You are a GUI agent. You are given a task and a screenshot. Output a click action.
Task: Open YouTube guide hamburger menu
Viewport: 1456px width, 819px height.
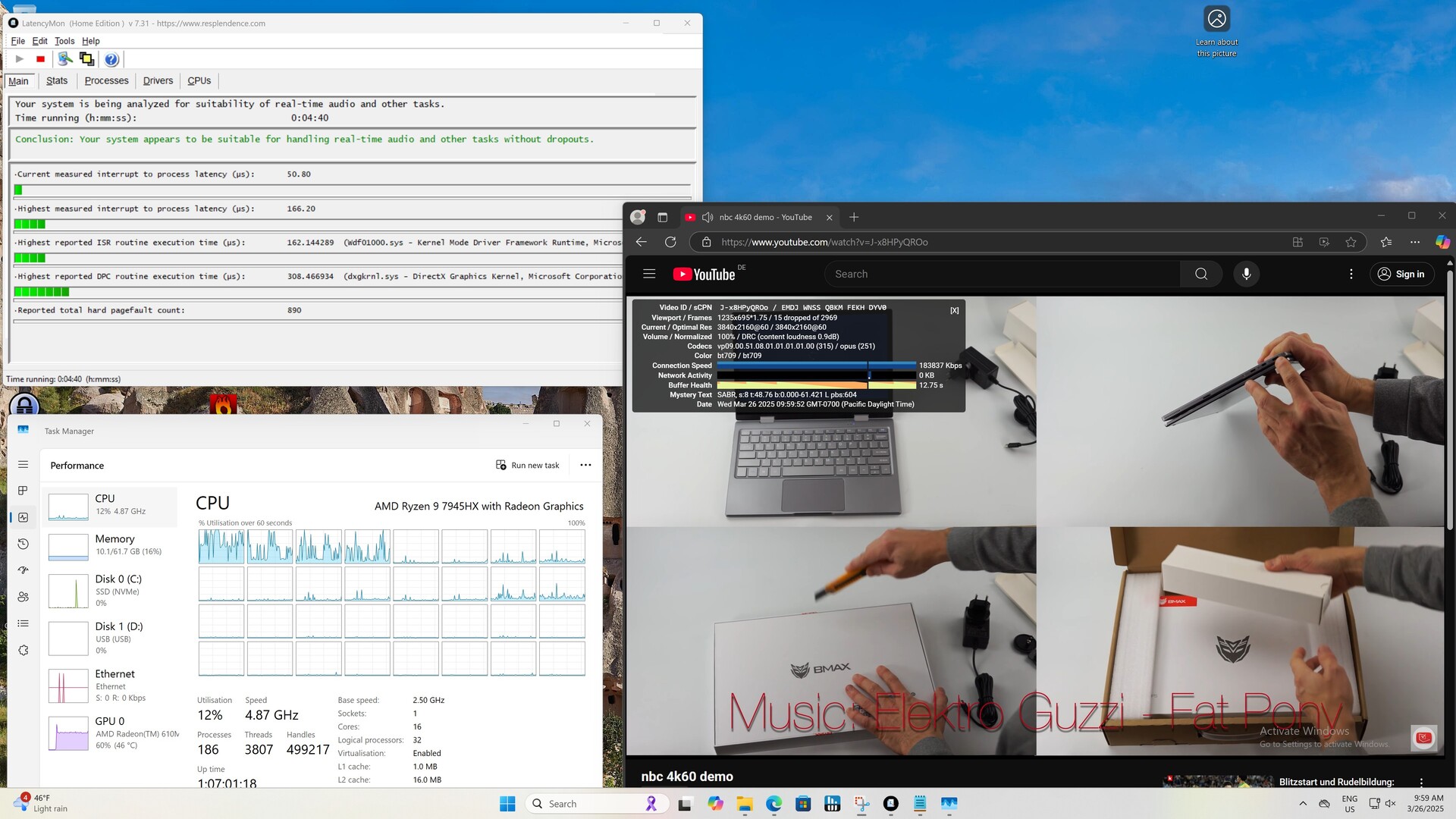(x=649, y=274)
